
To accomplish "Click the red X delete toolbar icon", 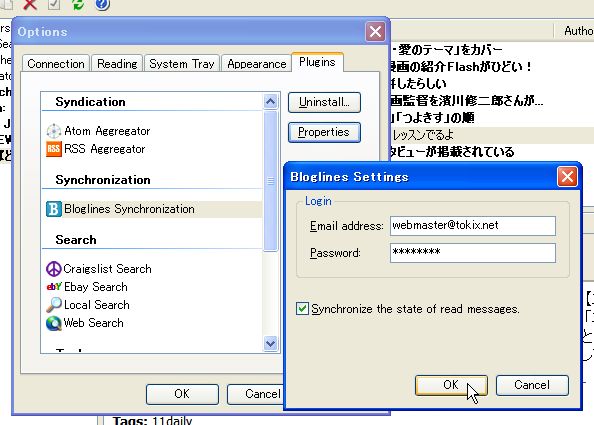I will click(30, 5).
